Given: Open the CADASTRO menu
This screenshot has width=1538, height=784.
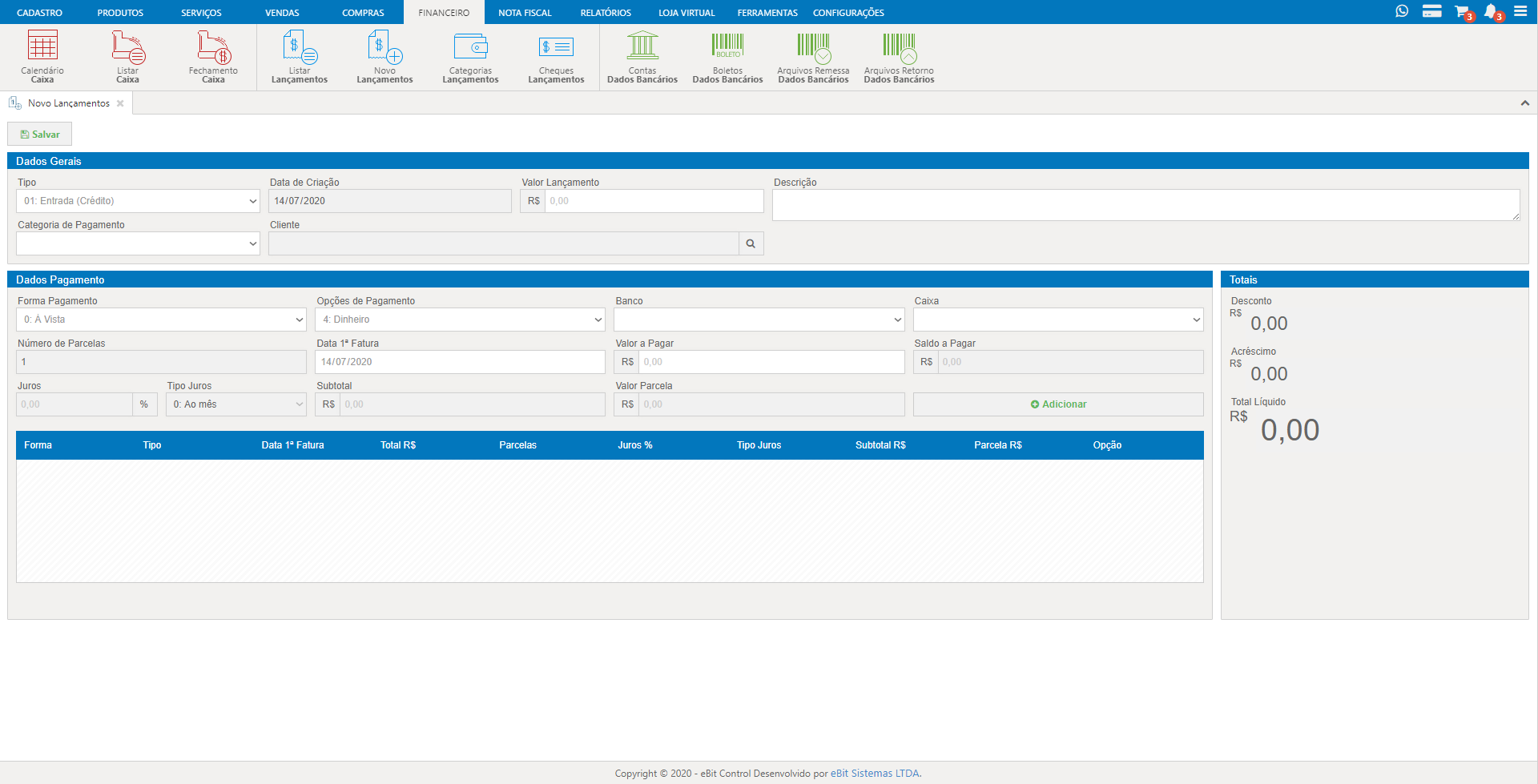Looking at the screenshot, I should (x=39, y=13).
